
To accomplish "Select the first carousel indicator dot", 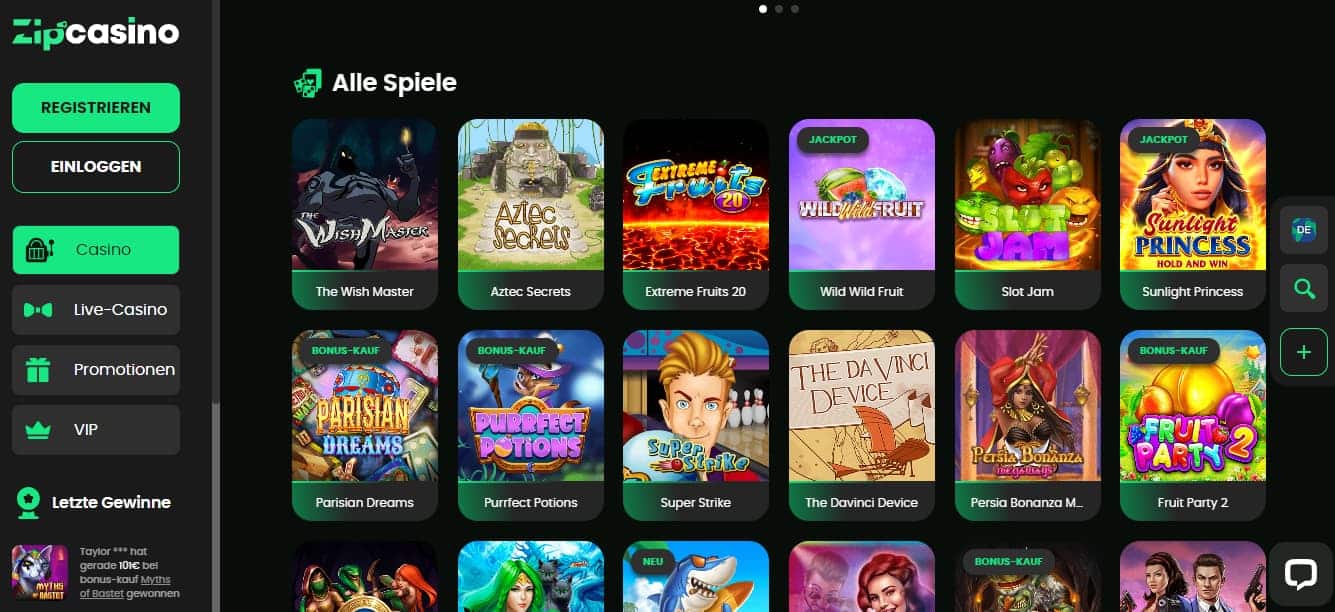I will click(763, 9).
